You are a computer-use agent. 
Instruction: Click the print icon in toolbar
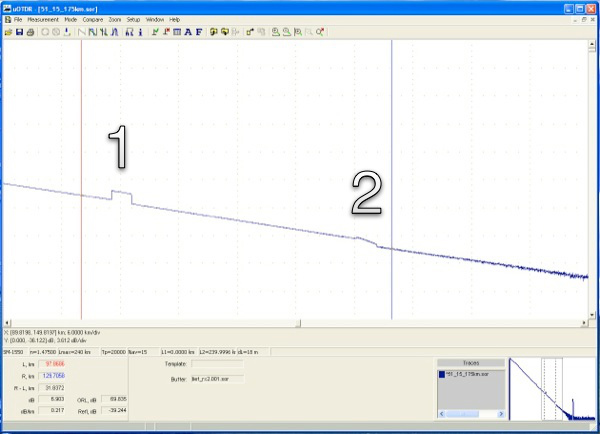(x=29, y=32)
